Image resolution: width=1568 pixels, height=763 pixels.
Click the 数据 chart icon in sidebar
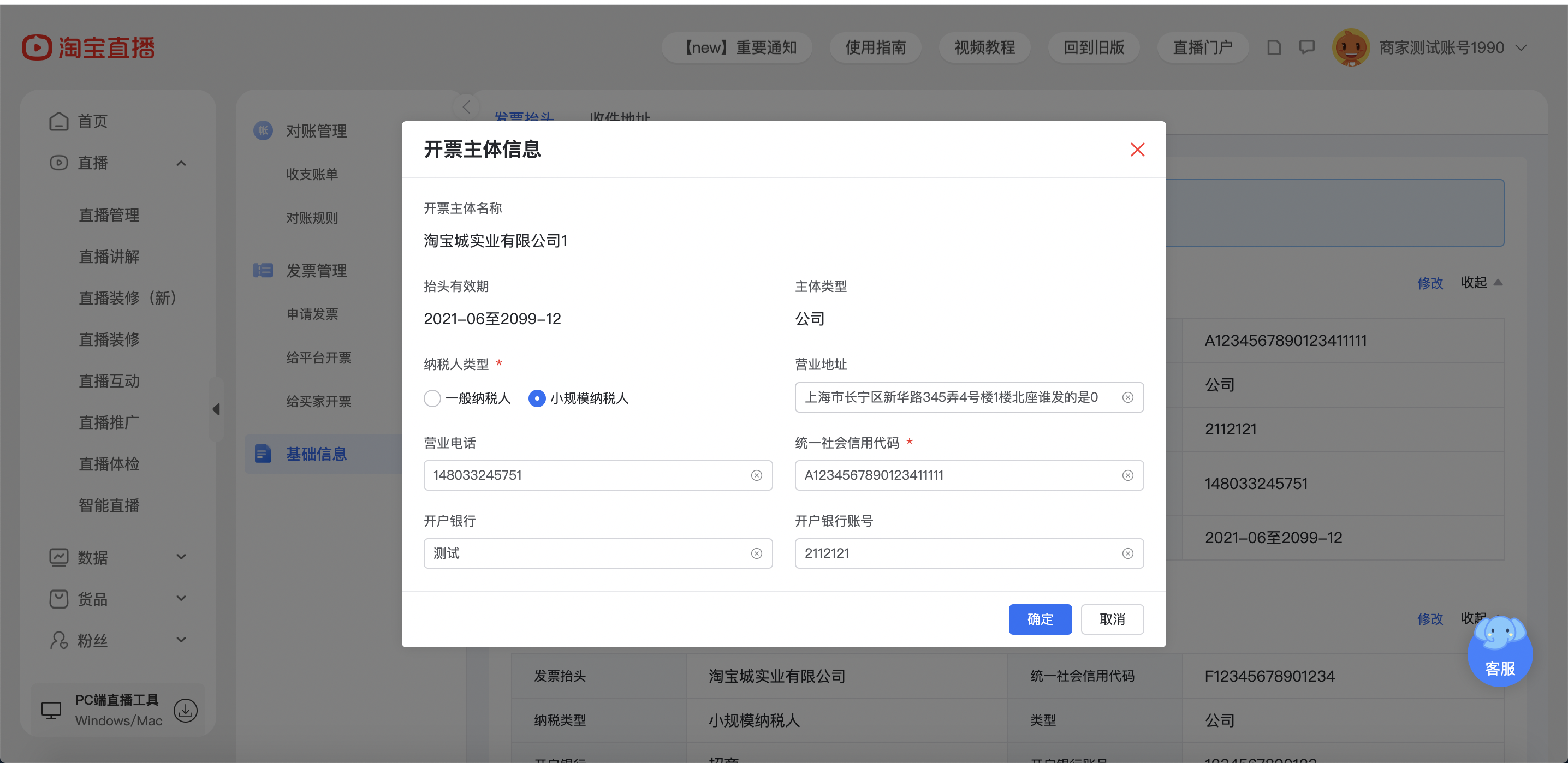pyautogui.click(x=58, y=557)
